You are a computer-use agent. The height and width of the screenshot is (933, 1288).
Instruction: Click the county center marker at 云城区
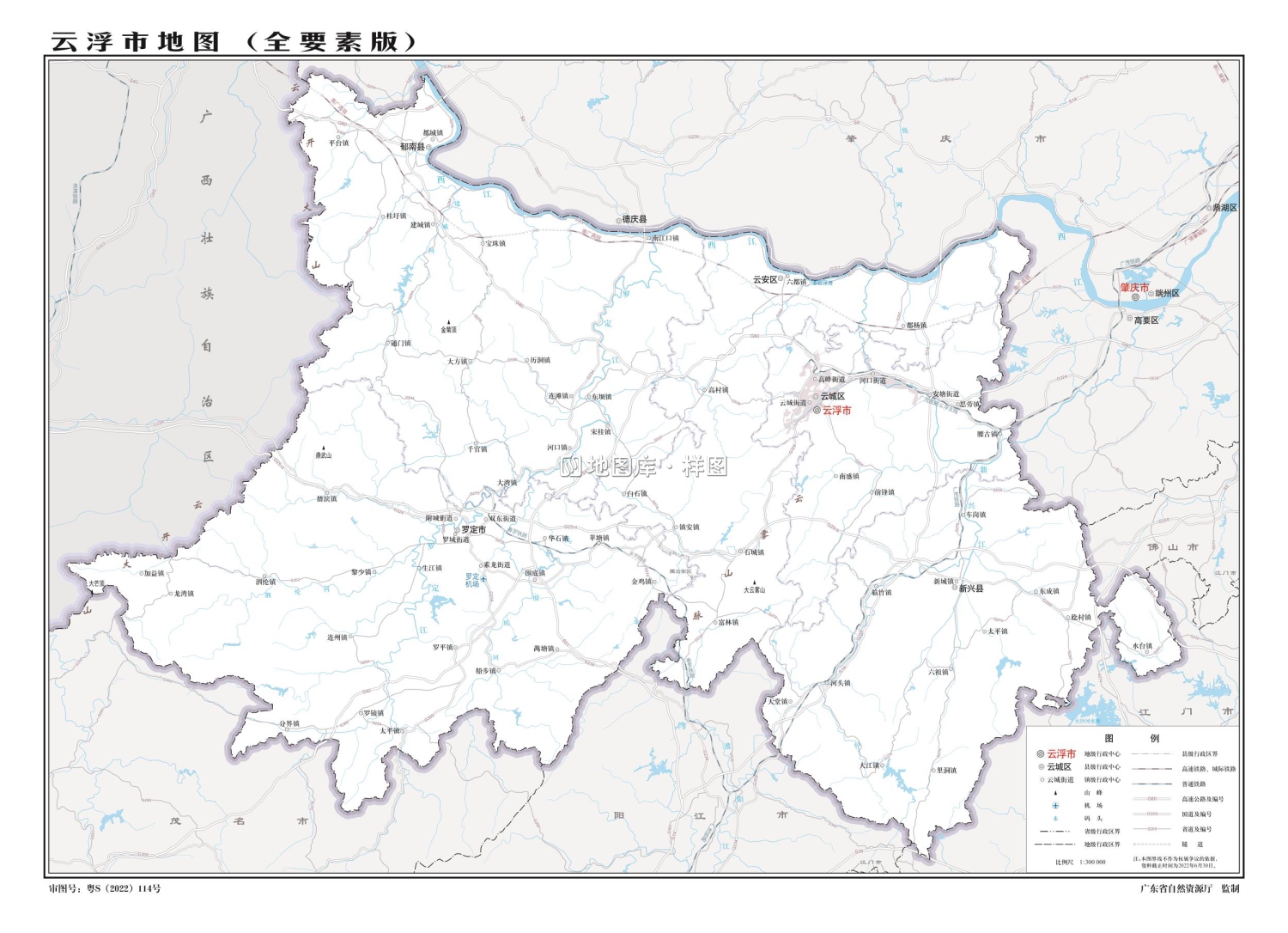[x=816, y=396]
